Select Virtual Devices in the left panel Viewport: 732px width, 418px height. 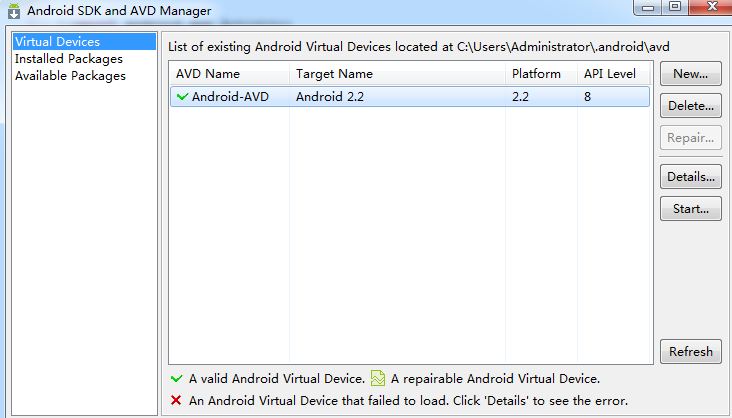57,42
